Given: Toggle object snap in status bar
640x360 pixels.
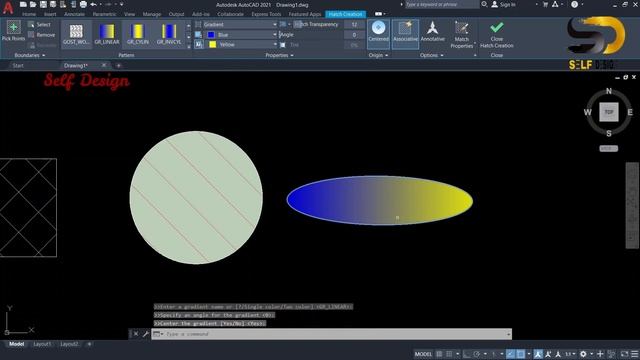Looking at the screenshot, I should (x=520, y=354).
